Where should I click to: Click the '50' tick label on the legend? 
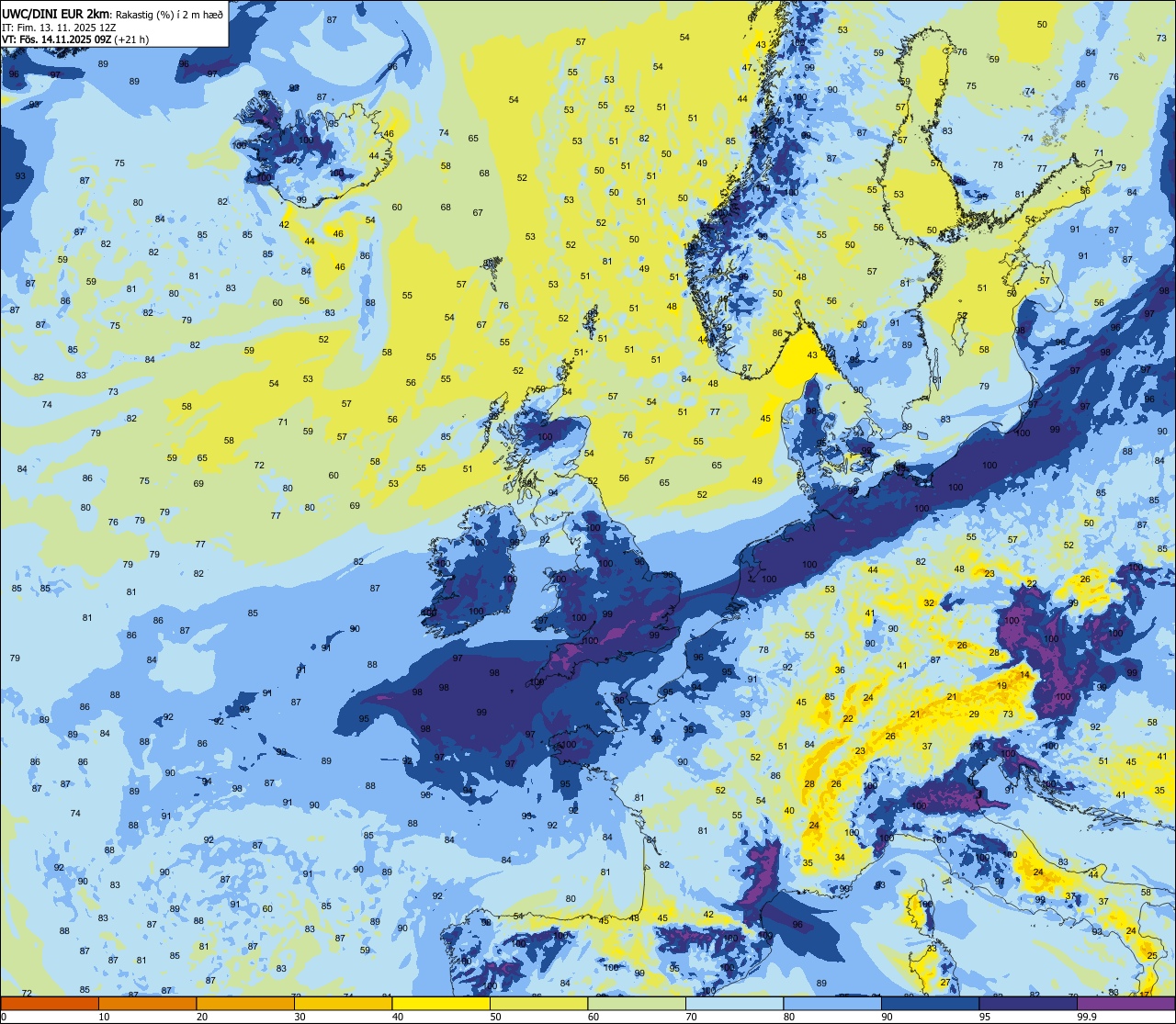click(495, 1017)
